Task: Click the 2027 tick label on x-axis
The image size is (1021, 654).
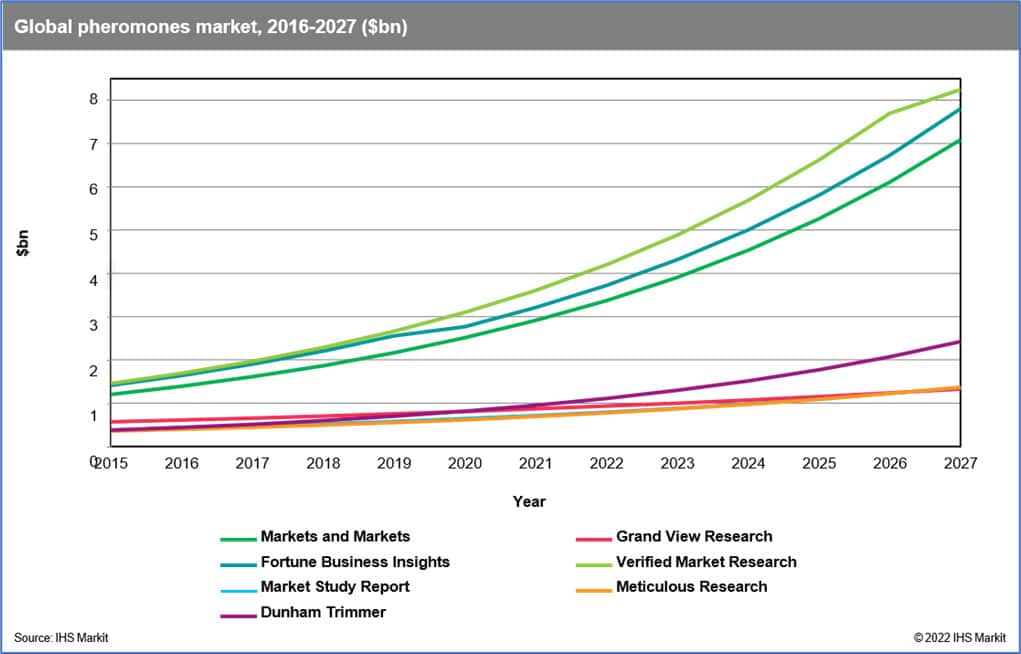Action: (958, 463)
